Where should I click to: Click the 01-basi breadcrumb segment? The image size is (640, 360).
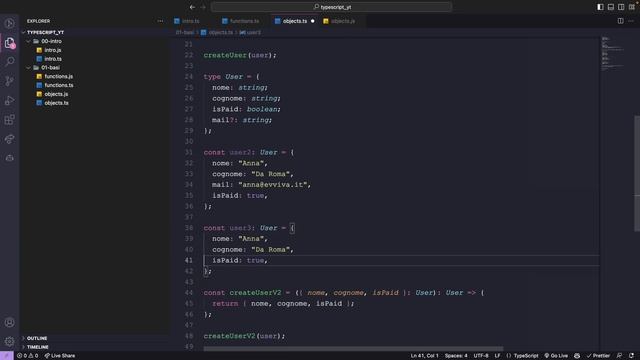click(x=185, y=32)
